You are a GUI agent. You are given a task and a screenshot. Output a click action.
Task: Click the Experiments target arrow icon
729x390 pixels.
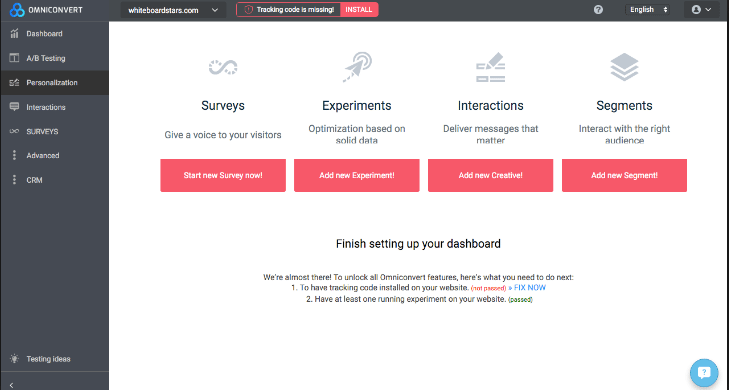pyautogui.click(x=357, y=67)
